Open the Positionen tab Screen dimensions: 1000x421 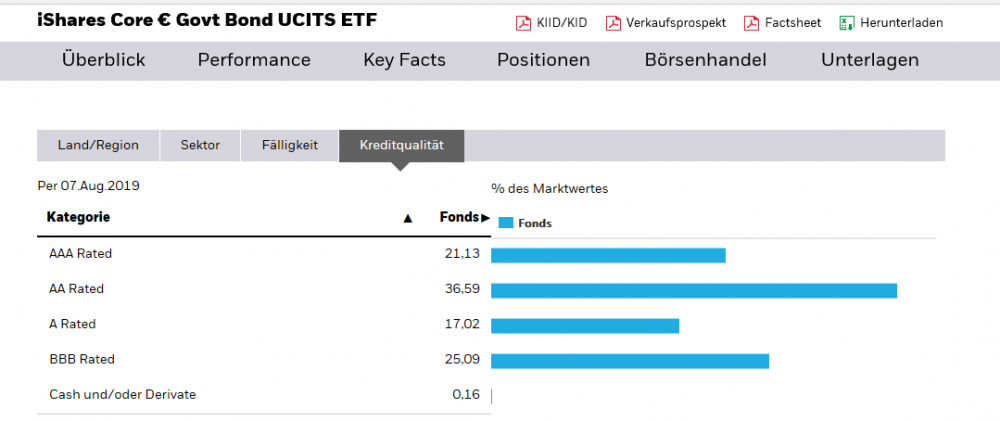[543, 60]
